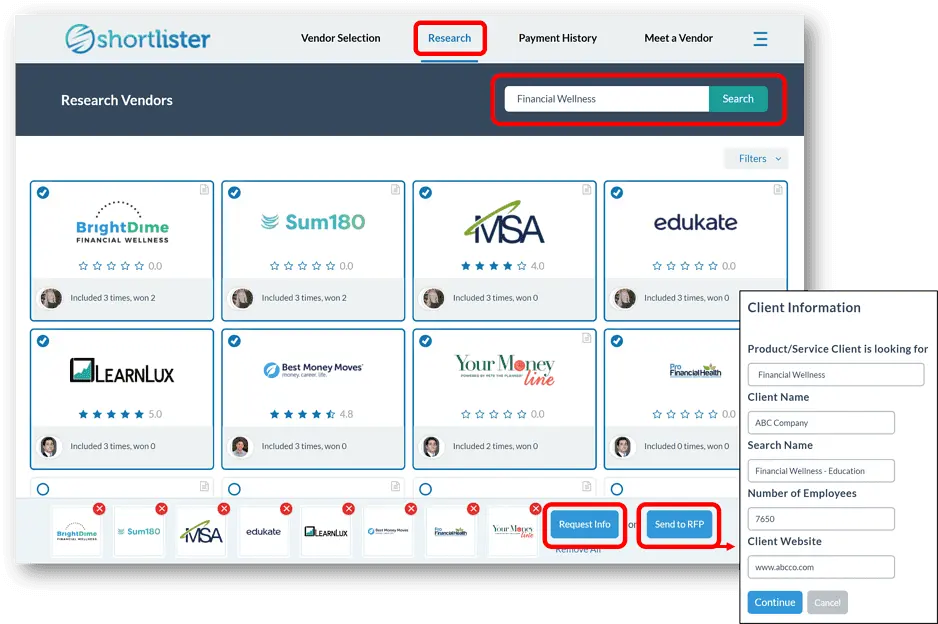Click the Request Info button
Viewport: 938px width, 624px height.
tap(584, 524)
